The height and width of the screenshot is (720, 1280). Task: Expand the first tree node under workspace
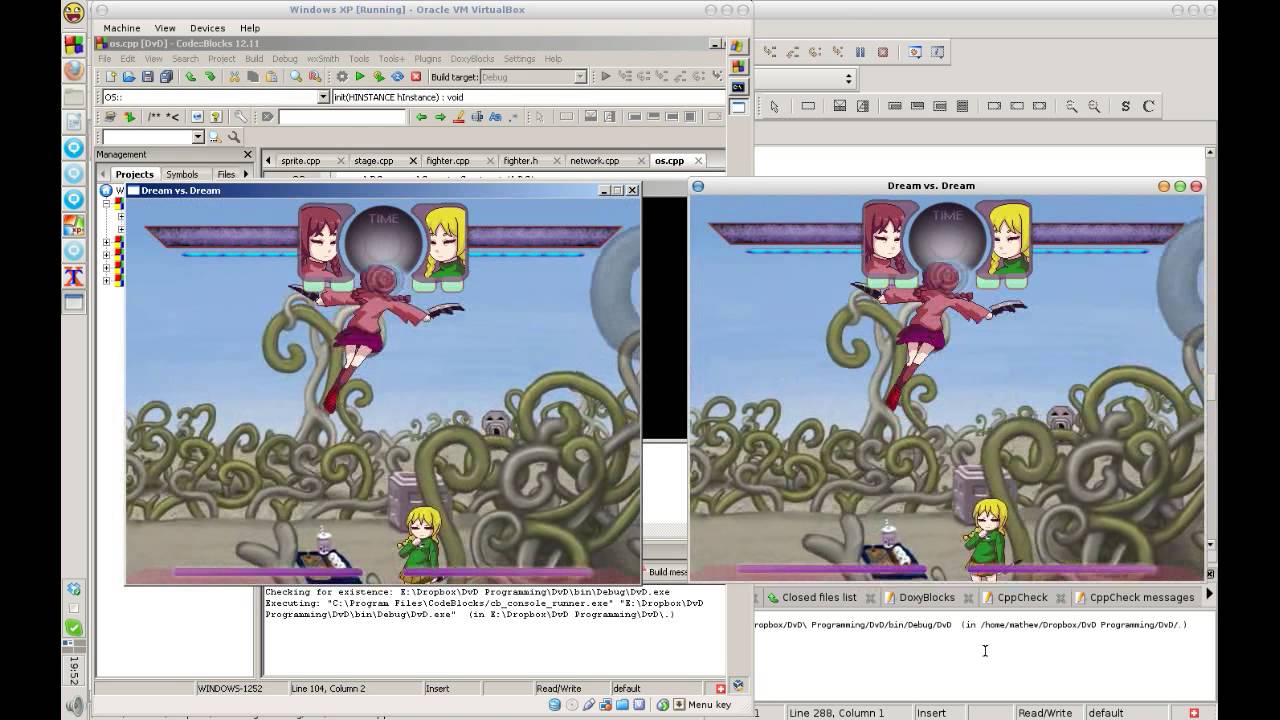tap(106, 203)
